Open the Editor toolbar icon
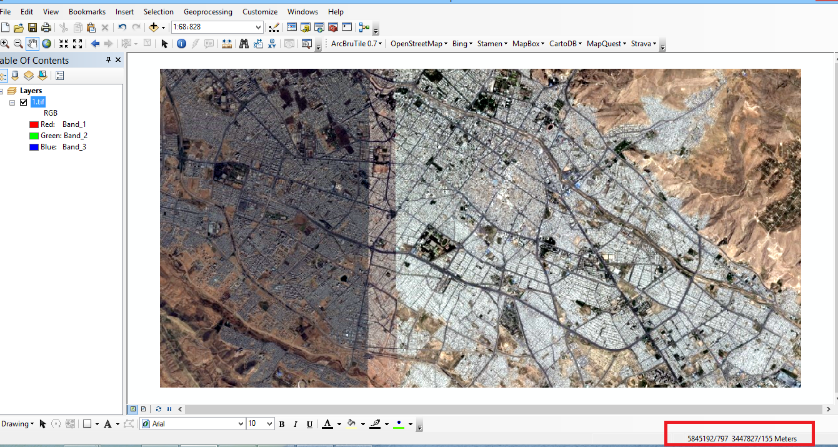This screenshot has height=447, width=838. point(274,27)
